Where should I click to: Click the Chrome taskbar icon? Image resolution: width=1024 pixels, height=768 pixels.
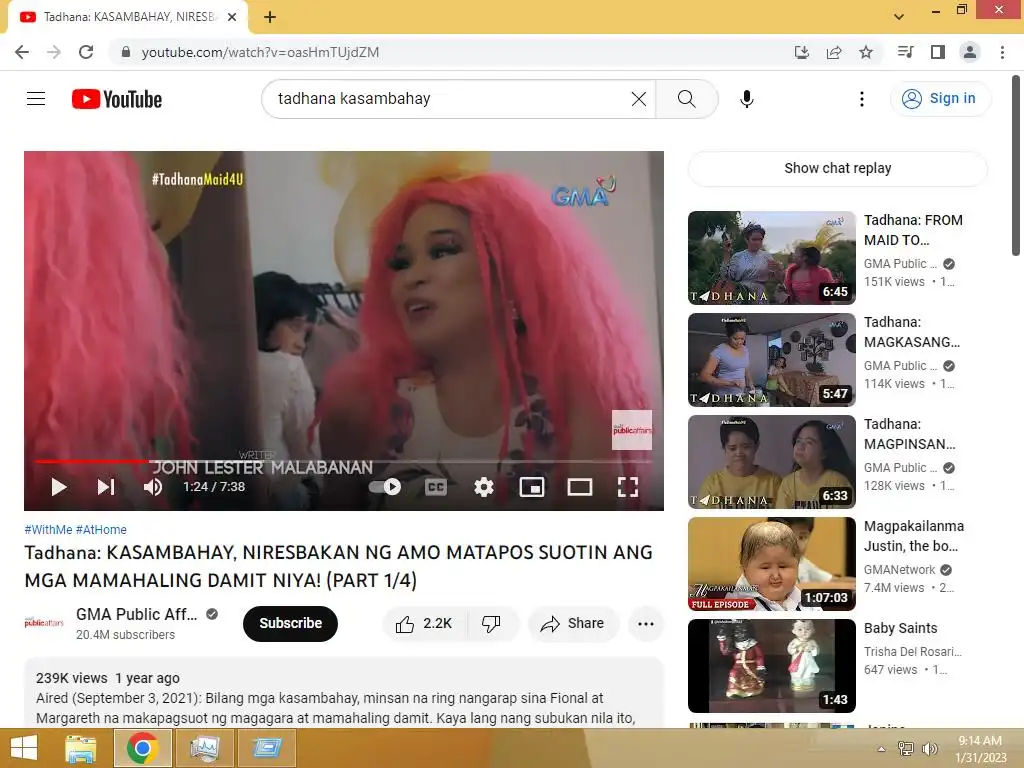pos(143,748)
